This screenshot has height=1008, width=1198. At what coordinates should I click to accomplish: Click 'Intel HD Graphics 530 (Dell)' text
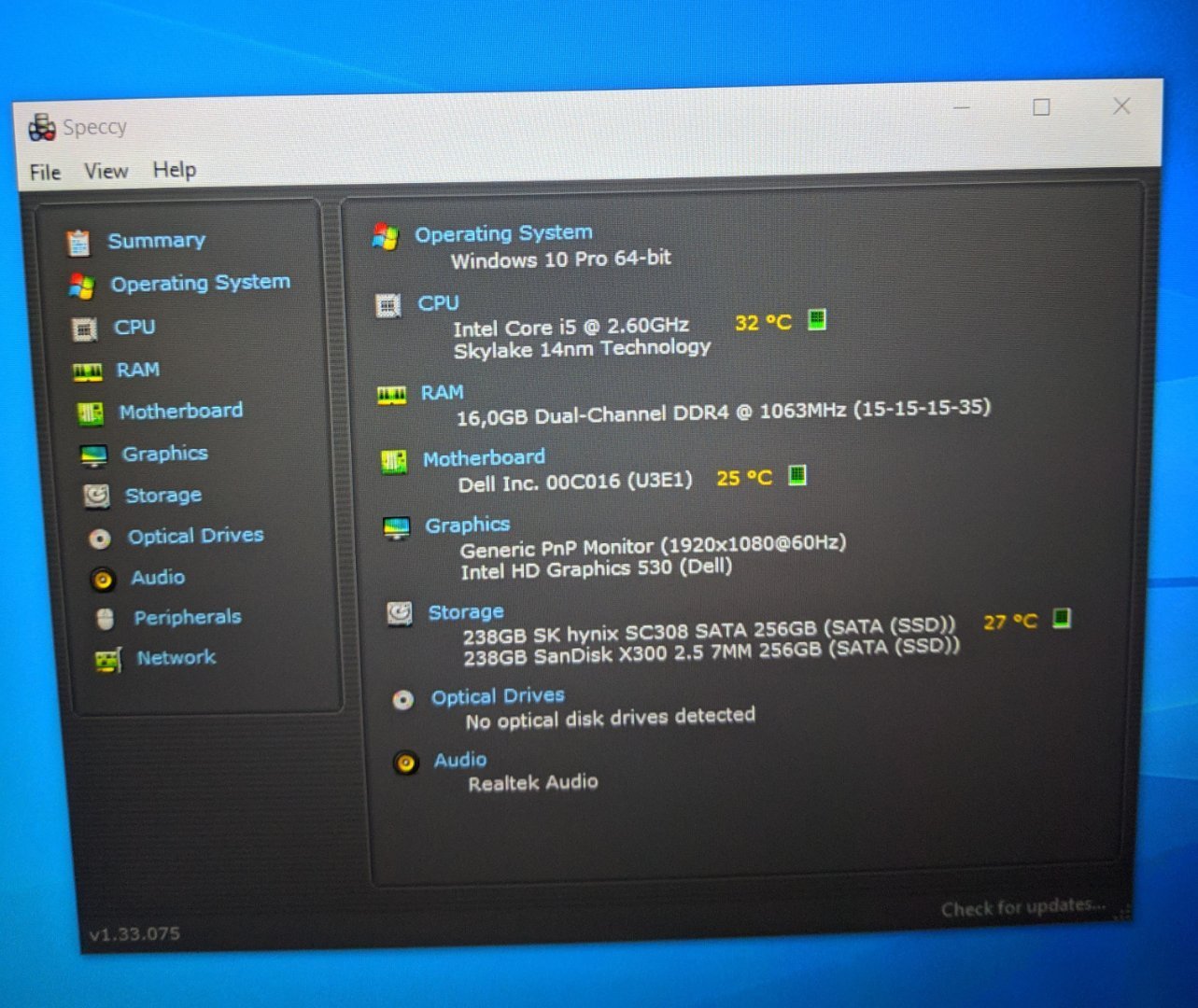(x=596, y=569)
